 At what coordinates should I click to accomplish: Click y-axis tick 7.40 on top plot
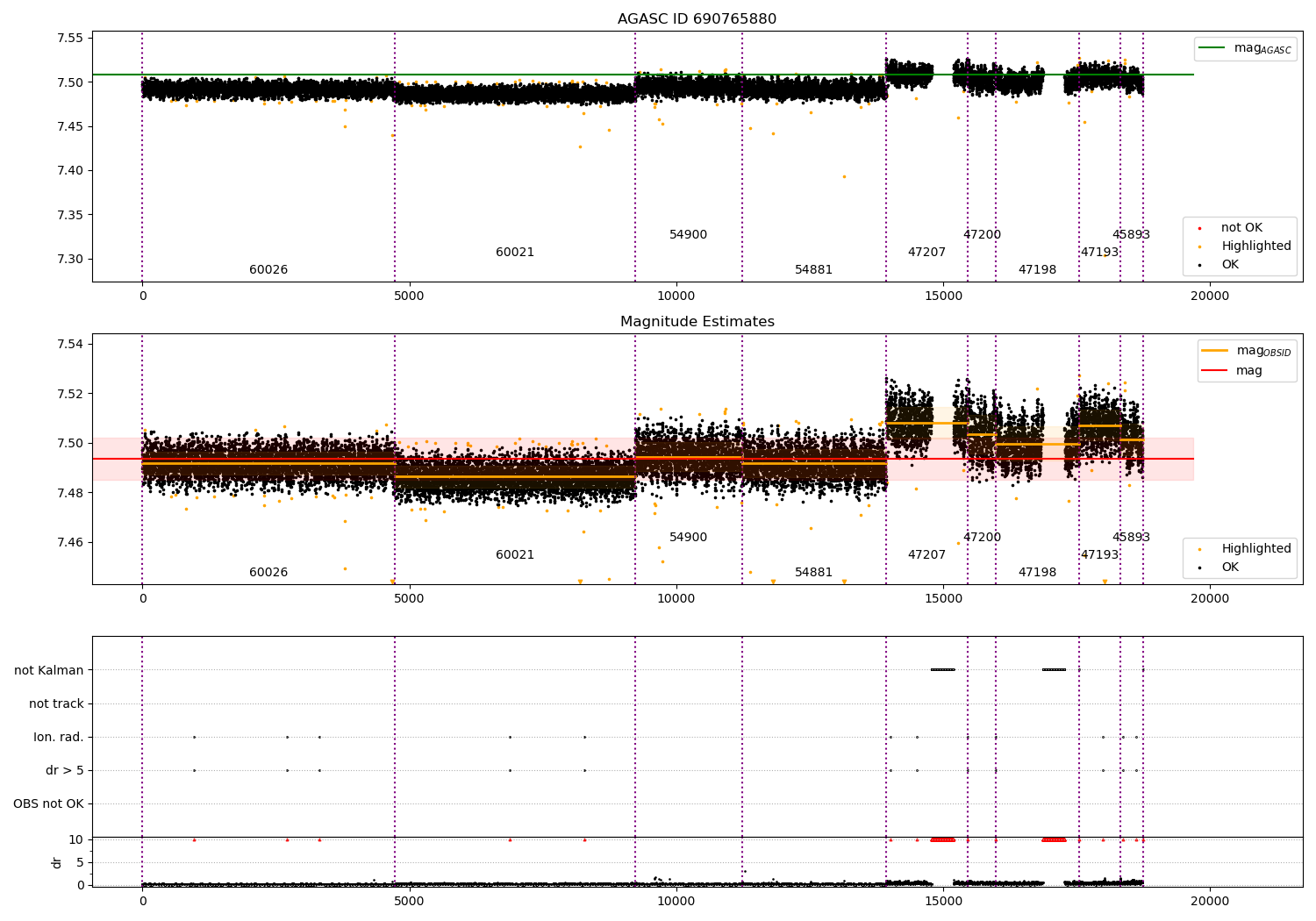pos(69,171)
